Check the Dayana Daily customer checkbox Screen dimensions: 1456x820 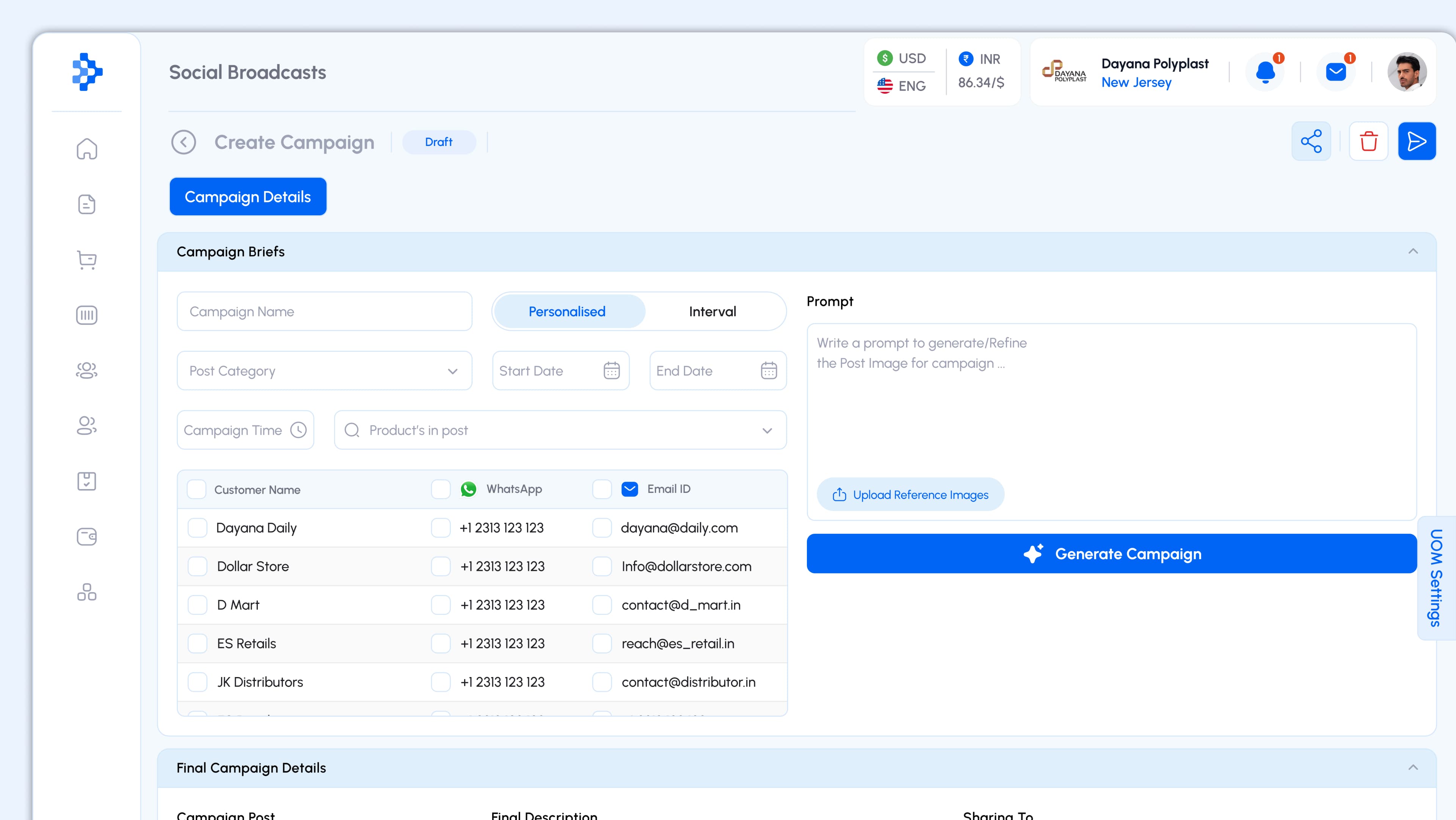[197, 528]
